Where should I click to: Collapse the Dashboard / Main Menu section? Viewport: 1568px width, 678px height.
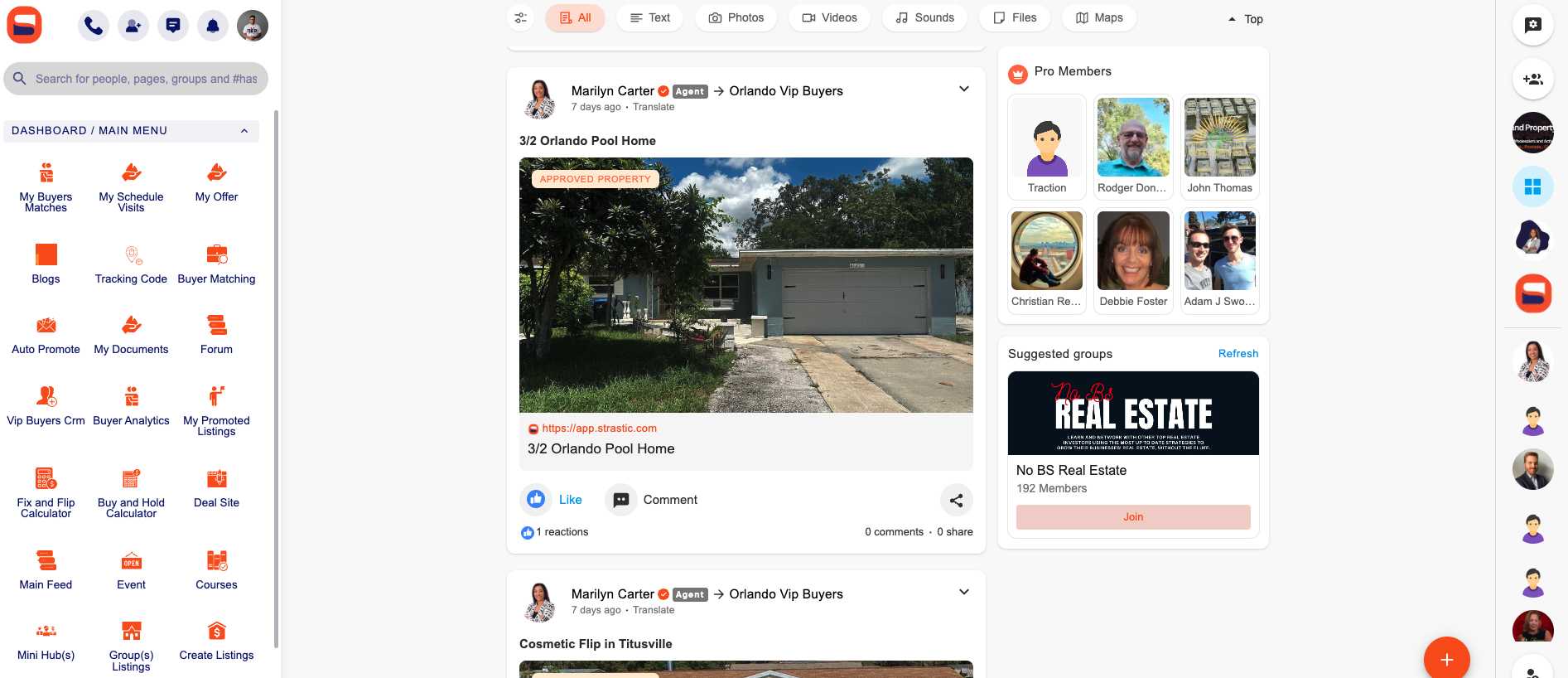point(244,131)
